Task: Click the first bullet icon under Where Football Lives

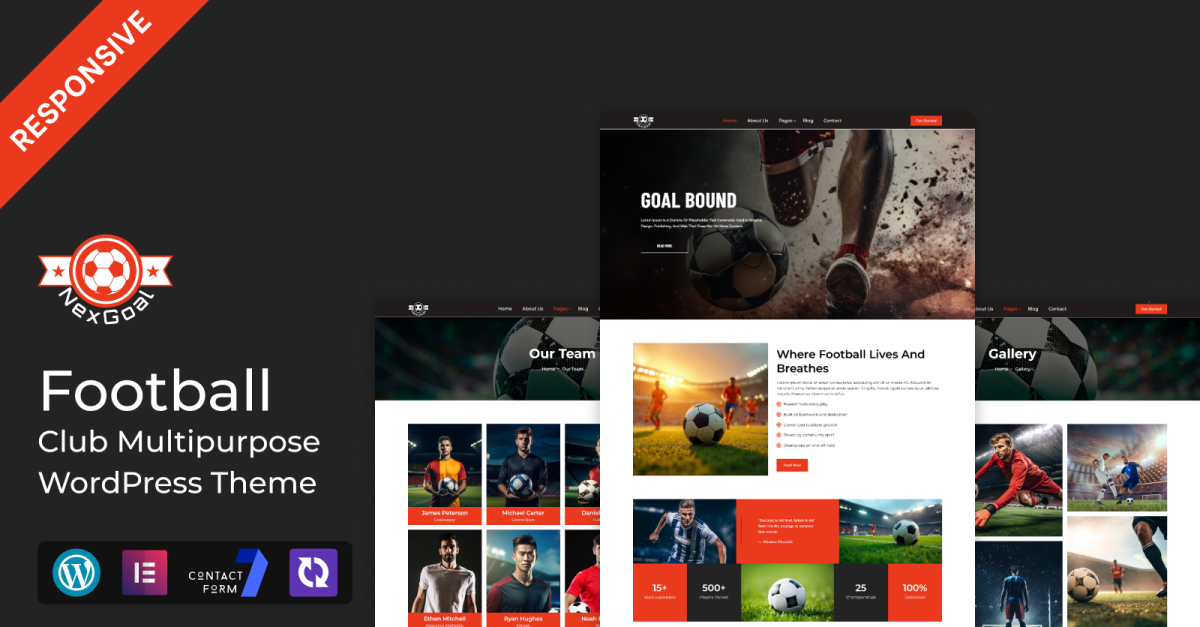Action: click(780, 404)
